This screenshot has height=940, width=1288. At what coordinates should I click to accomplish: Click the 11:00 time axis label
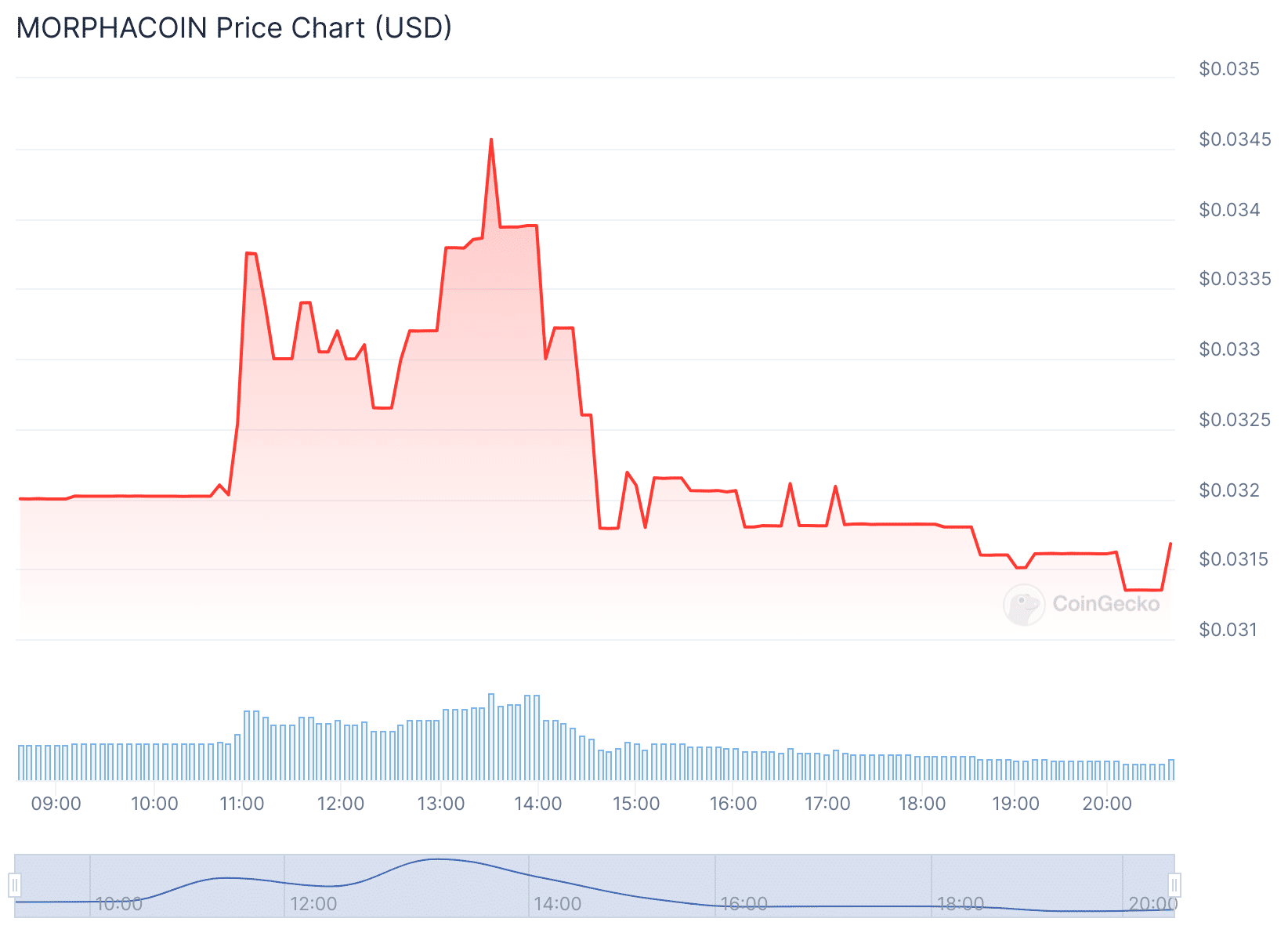coord(242,804)
